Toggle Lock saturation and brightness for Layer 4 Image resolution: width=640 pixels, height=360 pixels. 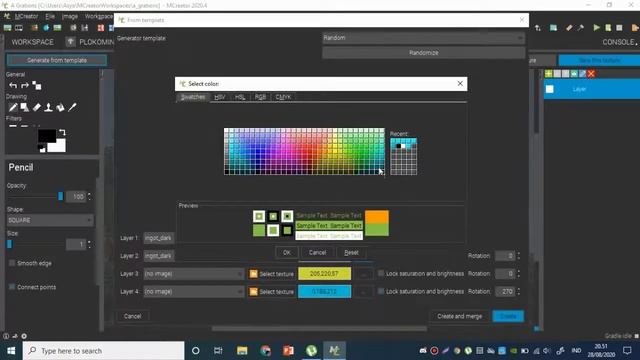(381, 291)
